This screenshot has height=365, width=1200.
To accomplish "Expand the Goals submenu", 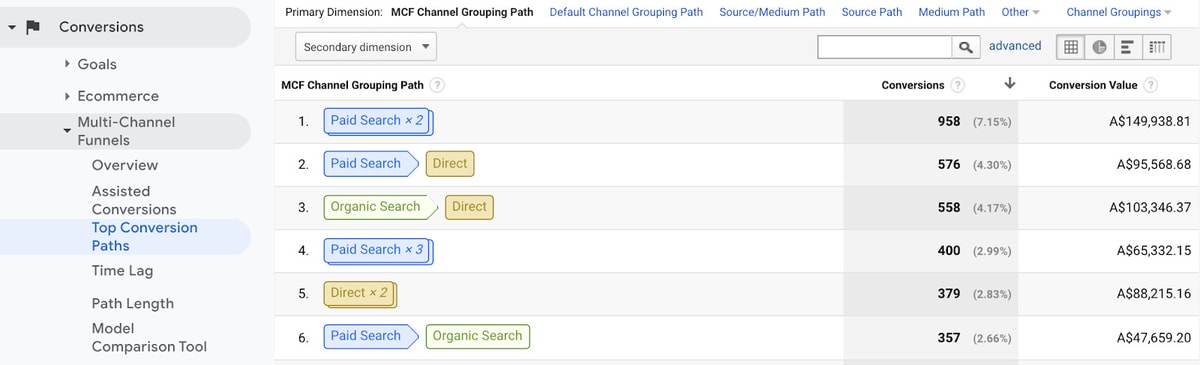I will [x=67, y=64].
